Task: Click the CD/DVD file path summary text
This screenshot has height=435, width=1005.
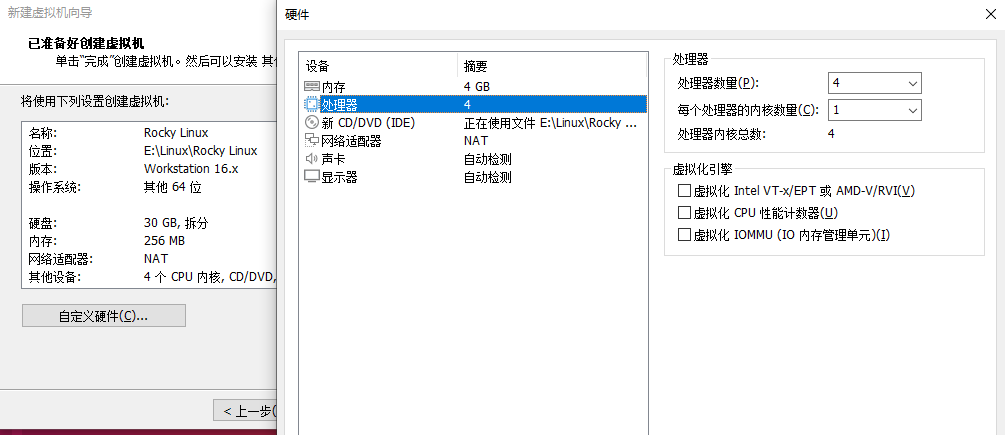Action: click(551, 123)
